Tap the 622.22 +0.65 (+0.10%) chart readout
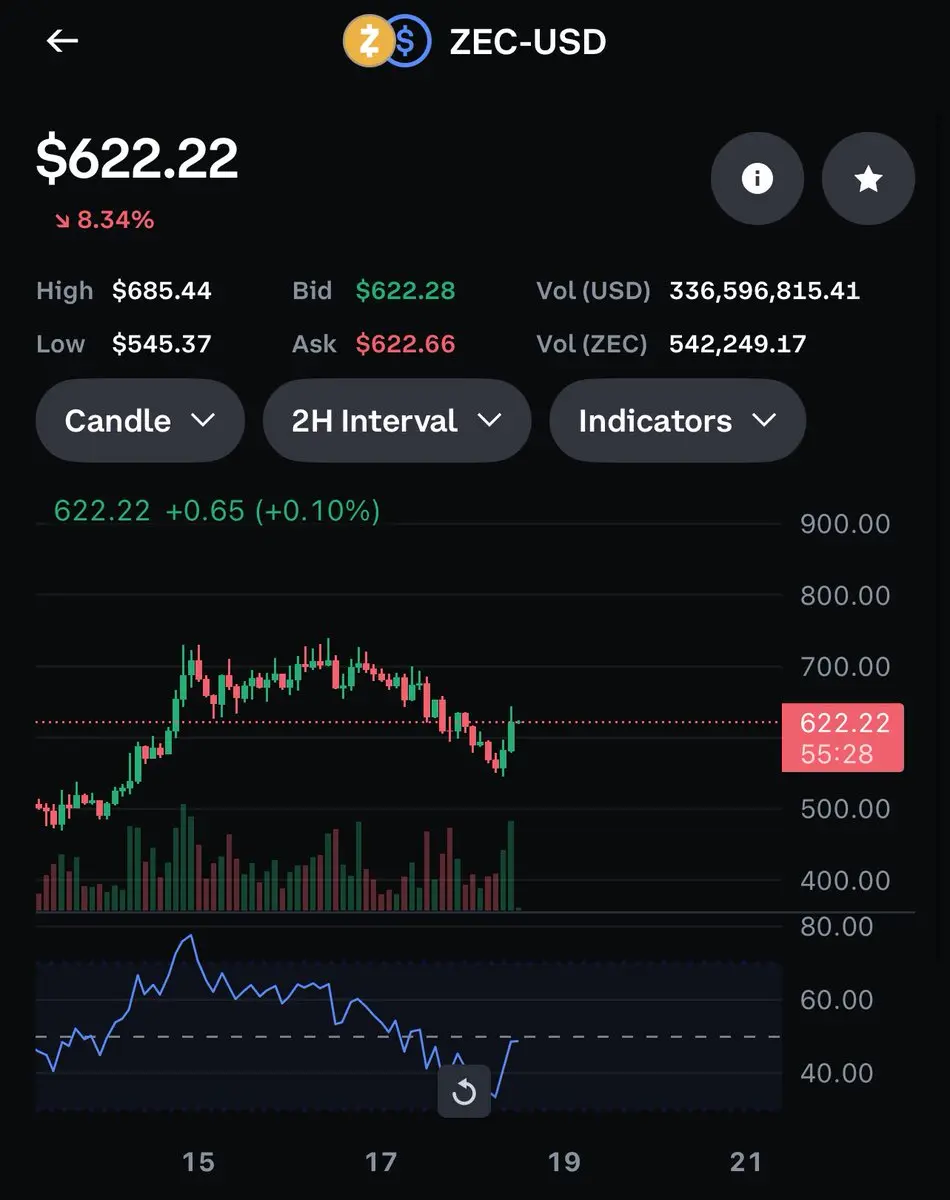The height and width of the screenshot is (1200, 950). coord(217,511)
